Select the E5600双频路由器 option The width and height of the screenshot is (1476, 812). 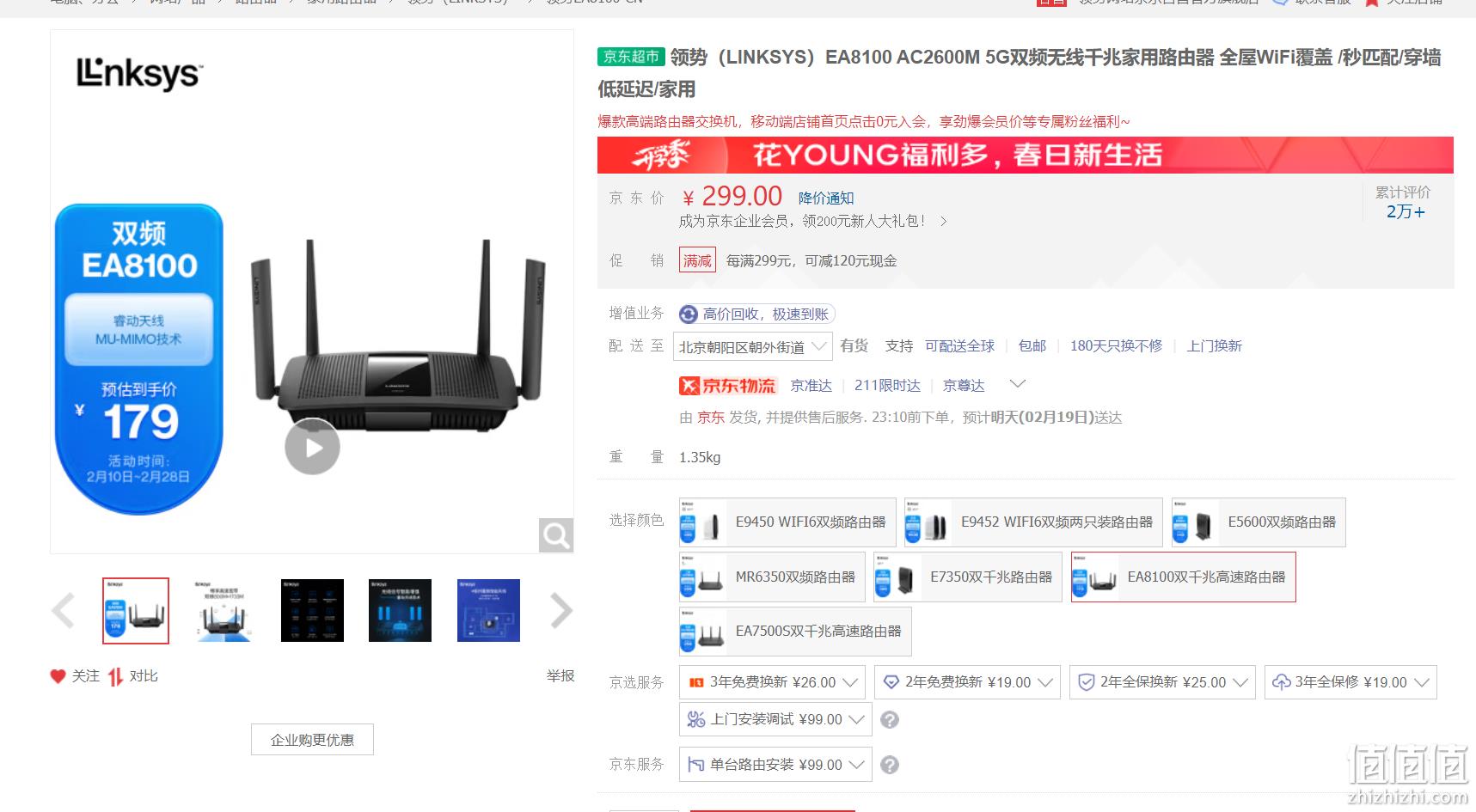(1259, 522)
